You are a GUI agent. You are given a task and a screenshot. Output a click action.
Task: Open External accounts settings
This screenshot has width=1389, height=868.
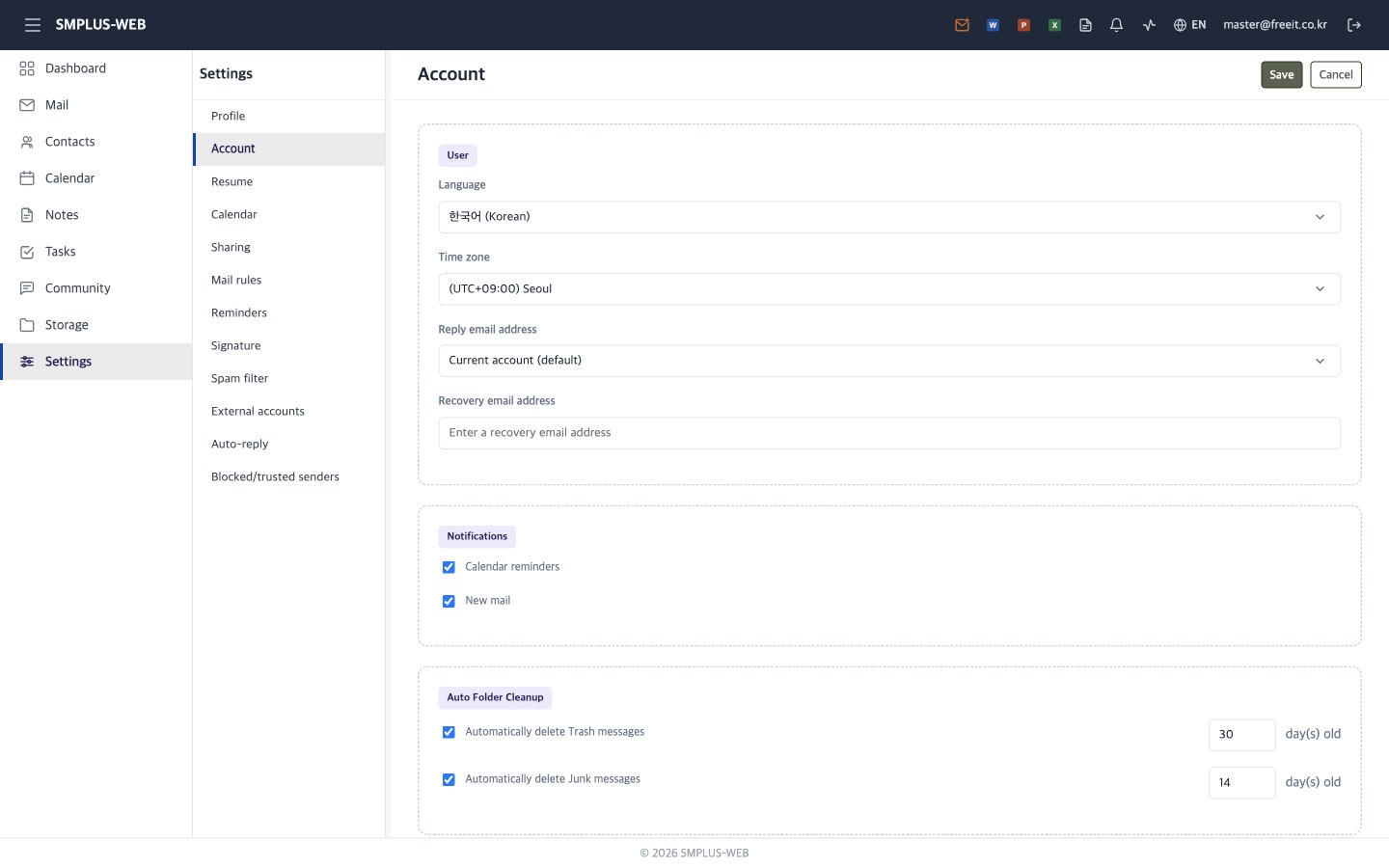tap(289, 411)
